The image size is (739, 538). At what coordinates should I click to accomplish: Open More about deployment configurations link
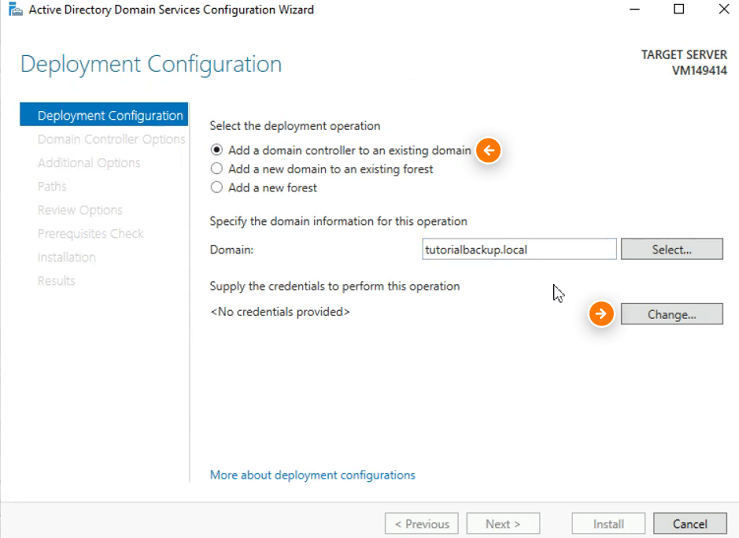click(x=312, y=475)
